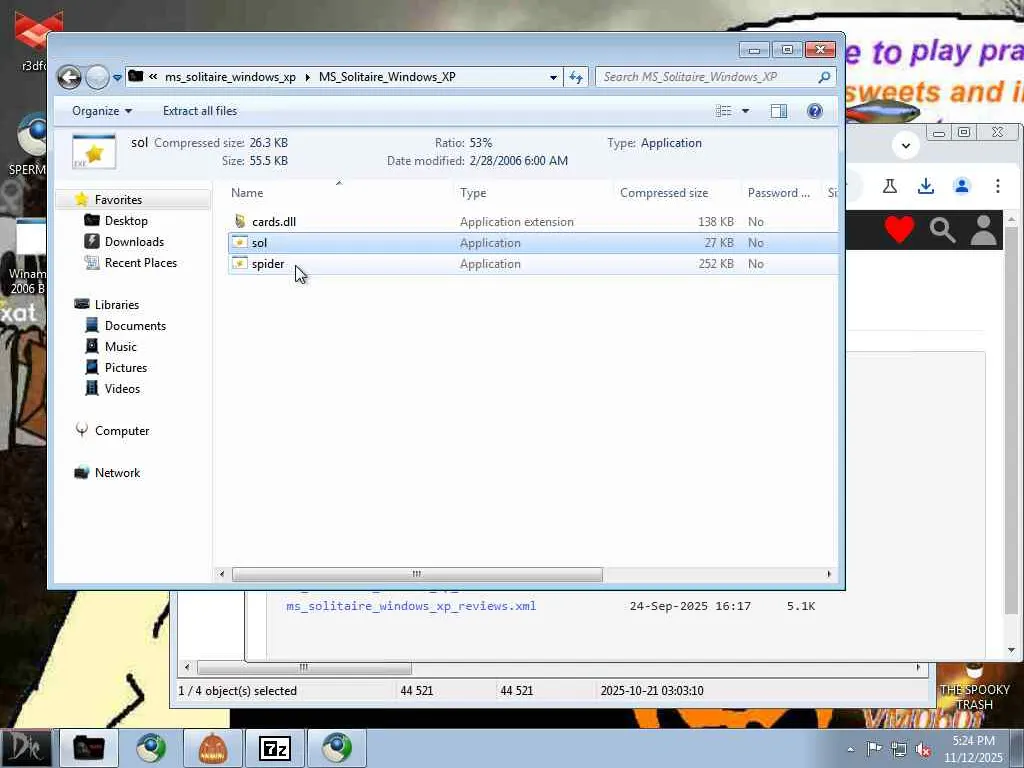Image resolution: width=1024 pixels, height=768 pixels.
Task: Click the spider file icon
Action: (240, 264)
